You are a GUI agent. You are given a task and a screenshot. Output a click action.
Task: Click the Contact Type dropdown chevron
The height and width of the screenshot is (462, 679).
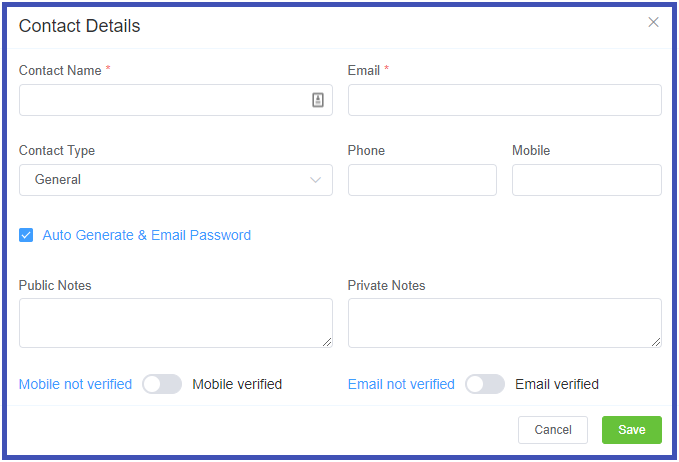point(316,180)
